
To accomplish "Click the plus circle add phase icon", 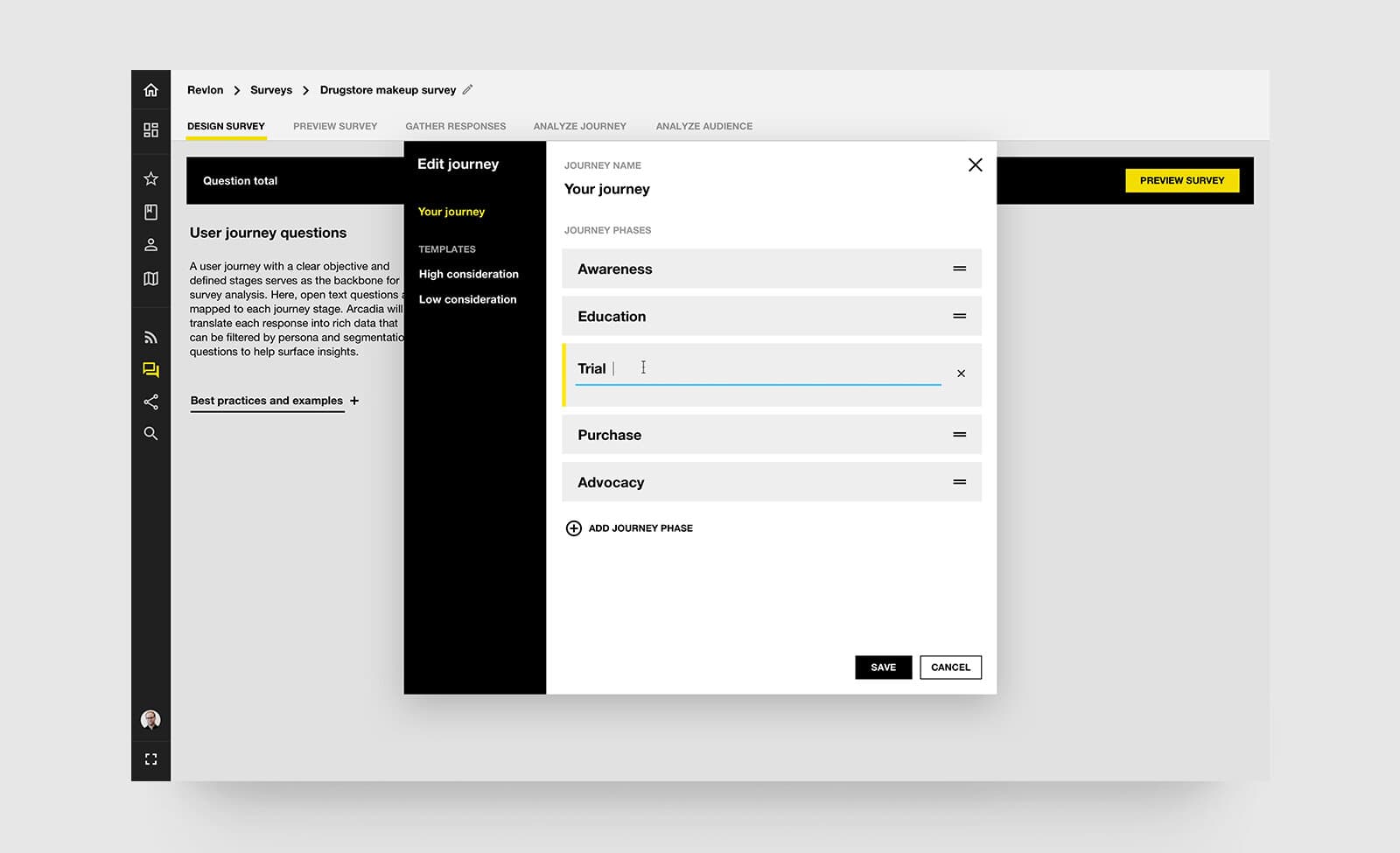I will click(573, 528).
